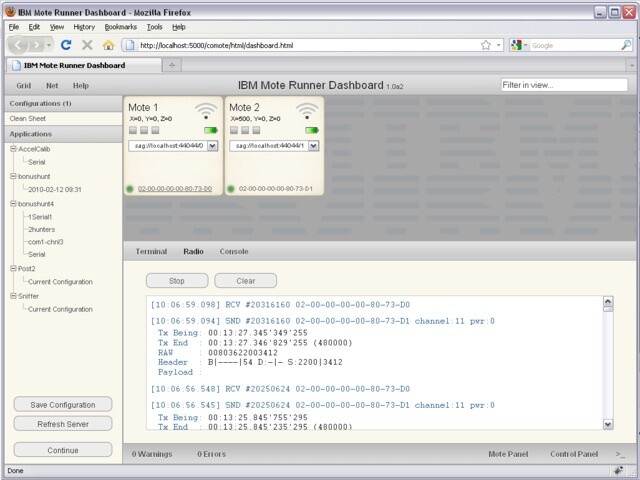Screen dimensions: 640x480
Task: Click the Stop loading X icon
Action: pyautogui.click(x=87, y=45)
